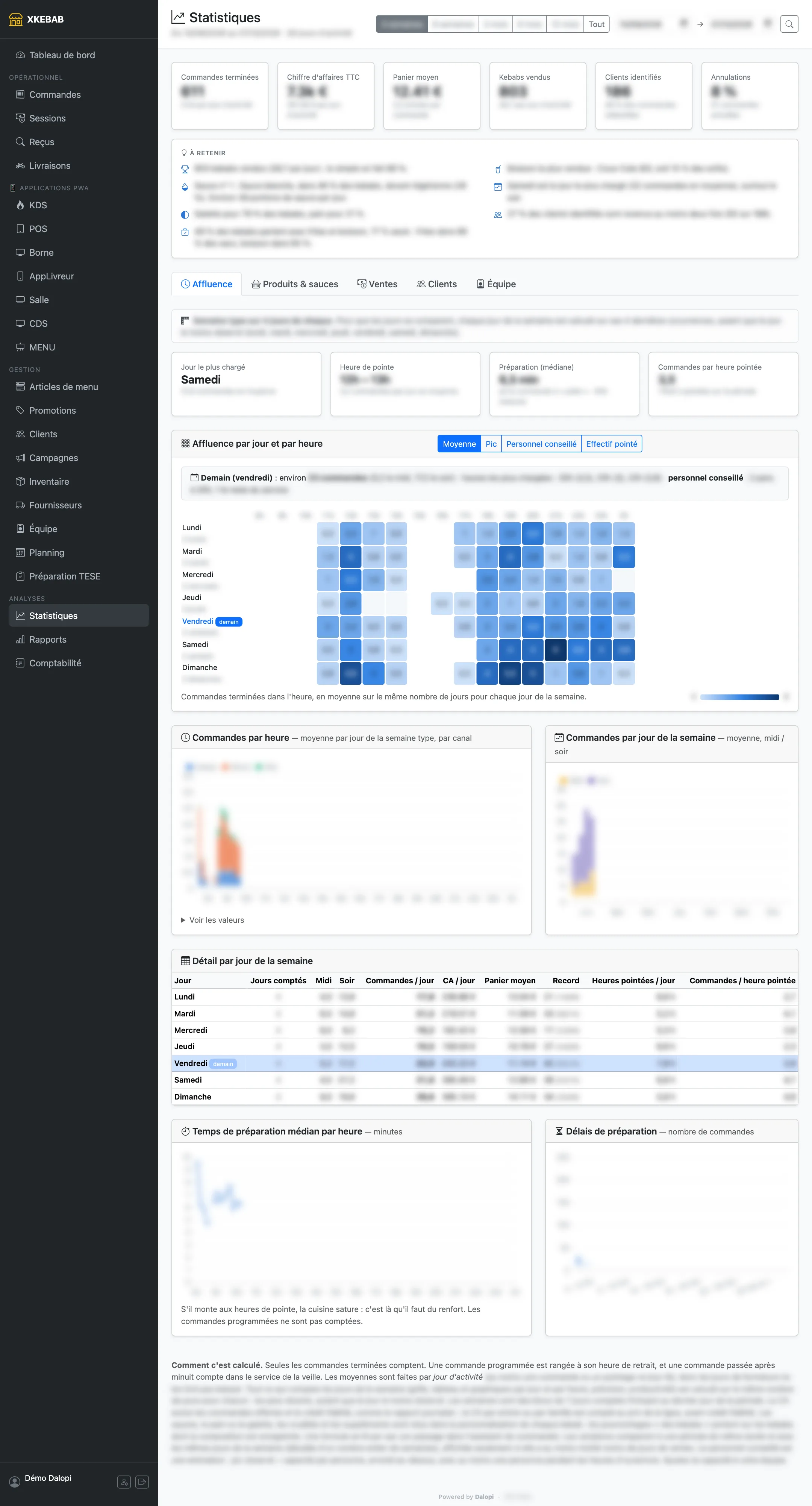
Task: Click the log out icon in sidebar footer
Action: click(x=142, y=1482)
